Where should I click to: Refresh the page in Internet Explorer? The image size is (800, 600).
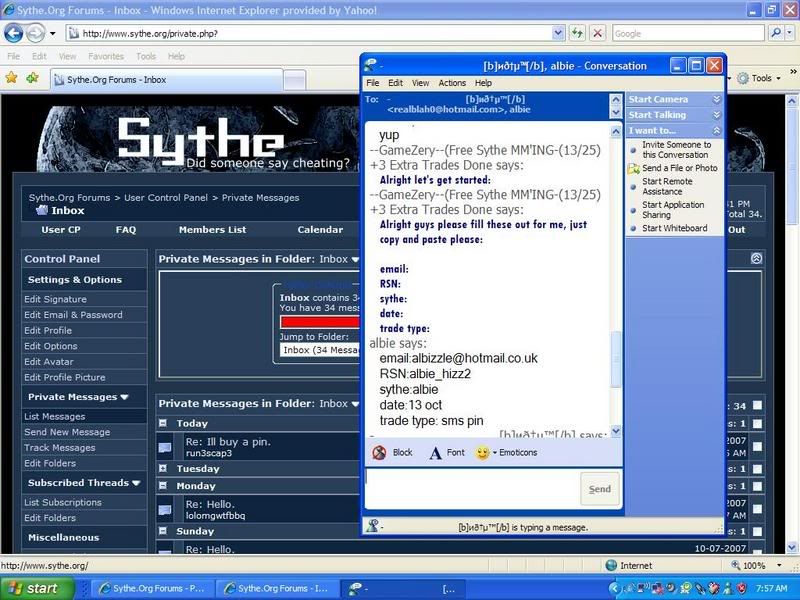pos(577,34)
